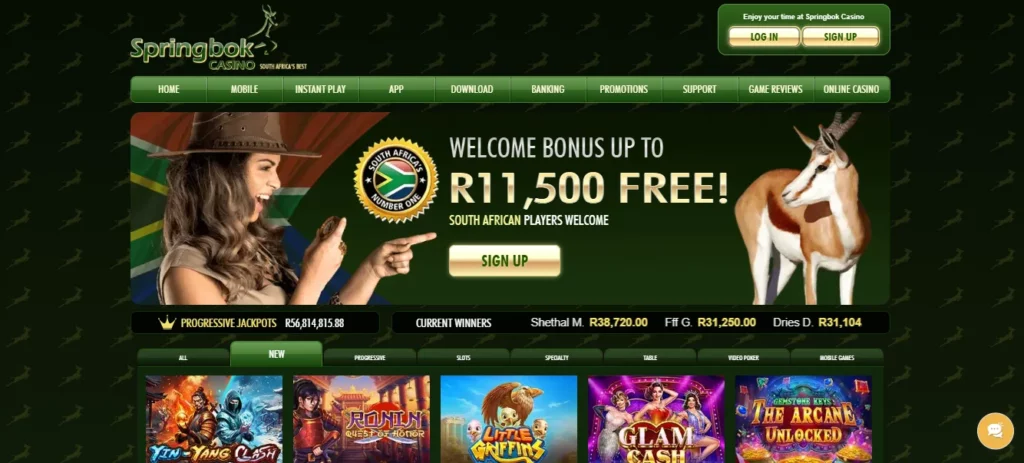The image size is (1024, 463).
Task: Open the Yin-Yang Clash game thumbnail
Action: (214, 419)
